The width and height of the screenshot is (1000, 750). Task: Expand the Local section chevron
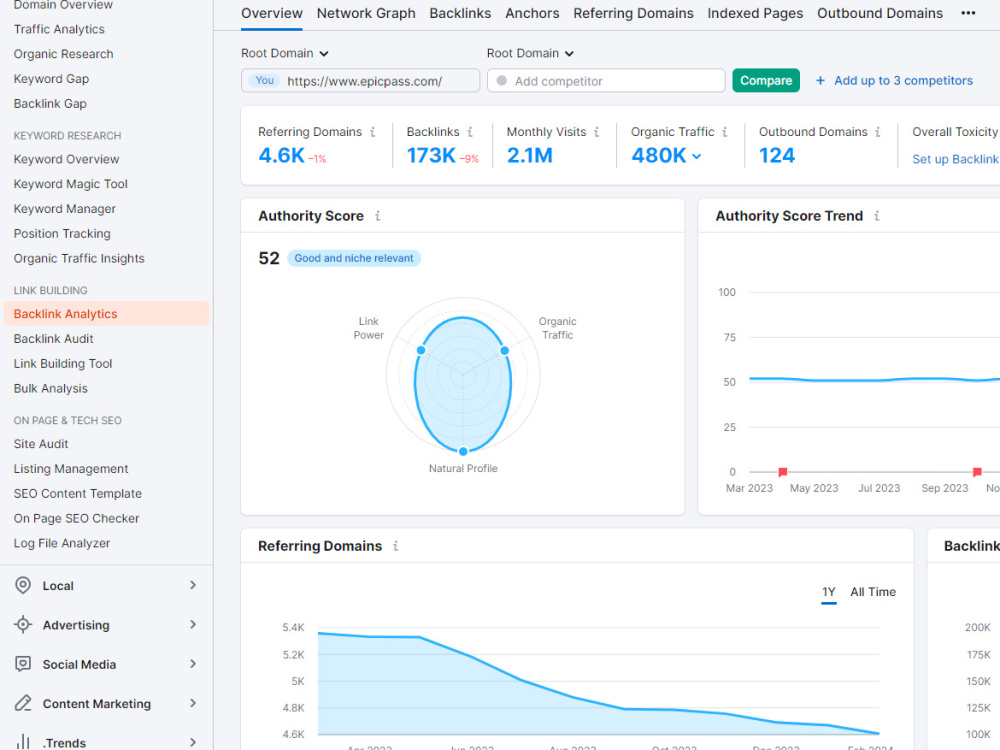(x=193, y=585)
